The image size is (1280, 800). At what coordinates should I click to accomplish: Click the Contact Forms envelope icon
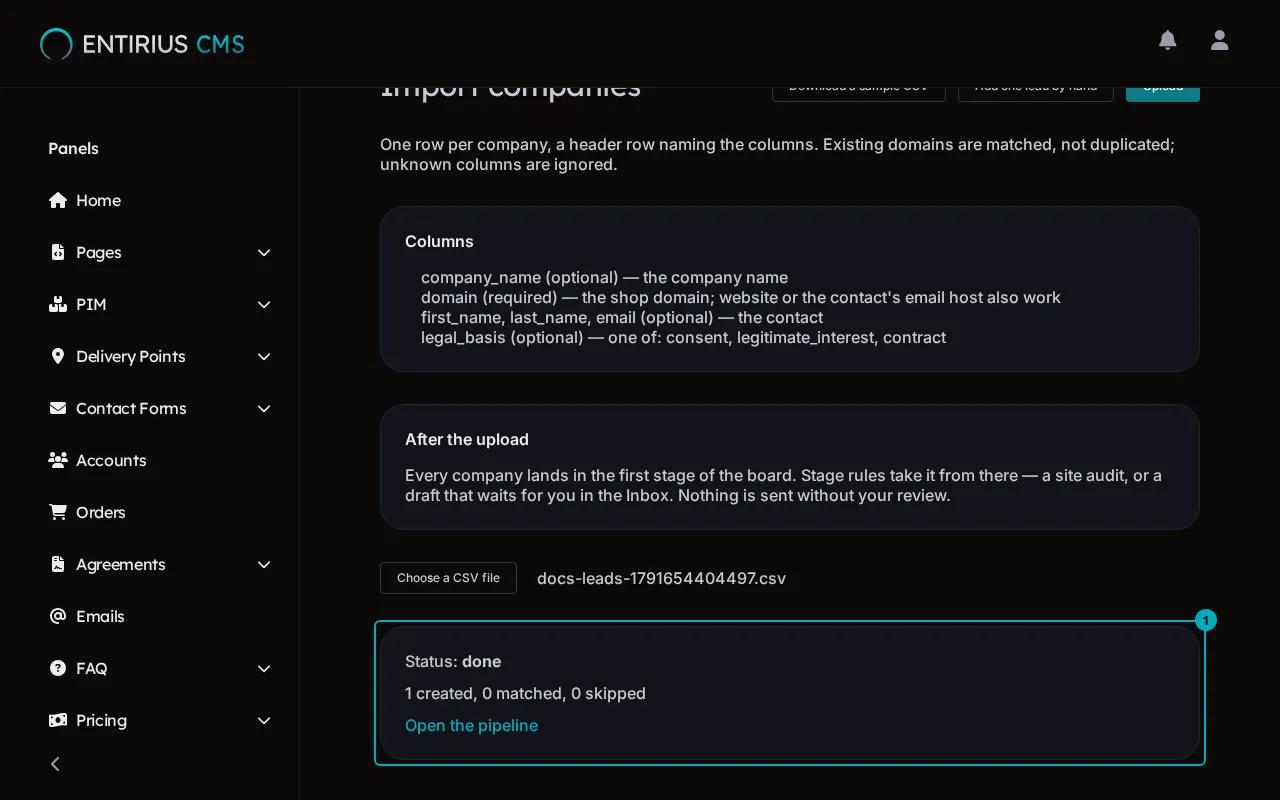[x=58, y=408]
